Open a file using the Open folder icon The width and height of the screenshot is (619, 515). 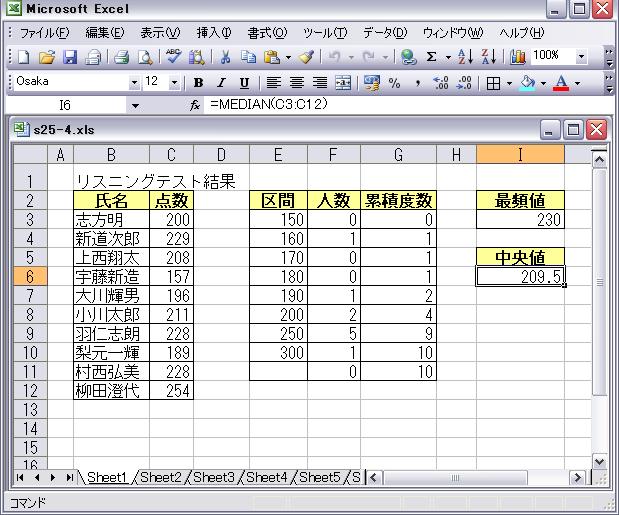click(x=47, y=58)
